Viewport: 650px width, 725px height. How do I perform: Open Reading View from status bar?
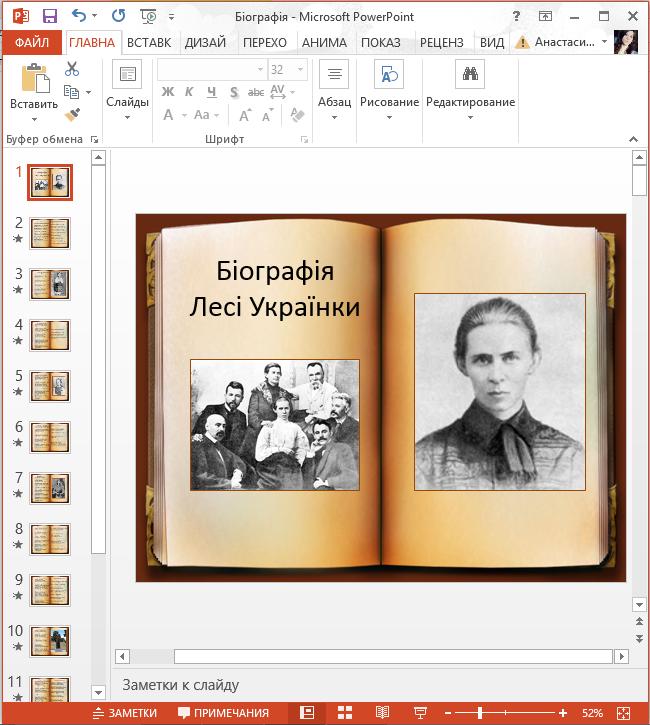point(382,713)
